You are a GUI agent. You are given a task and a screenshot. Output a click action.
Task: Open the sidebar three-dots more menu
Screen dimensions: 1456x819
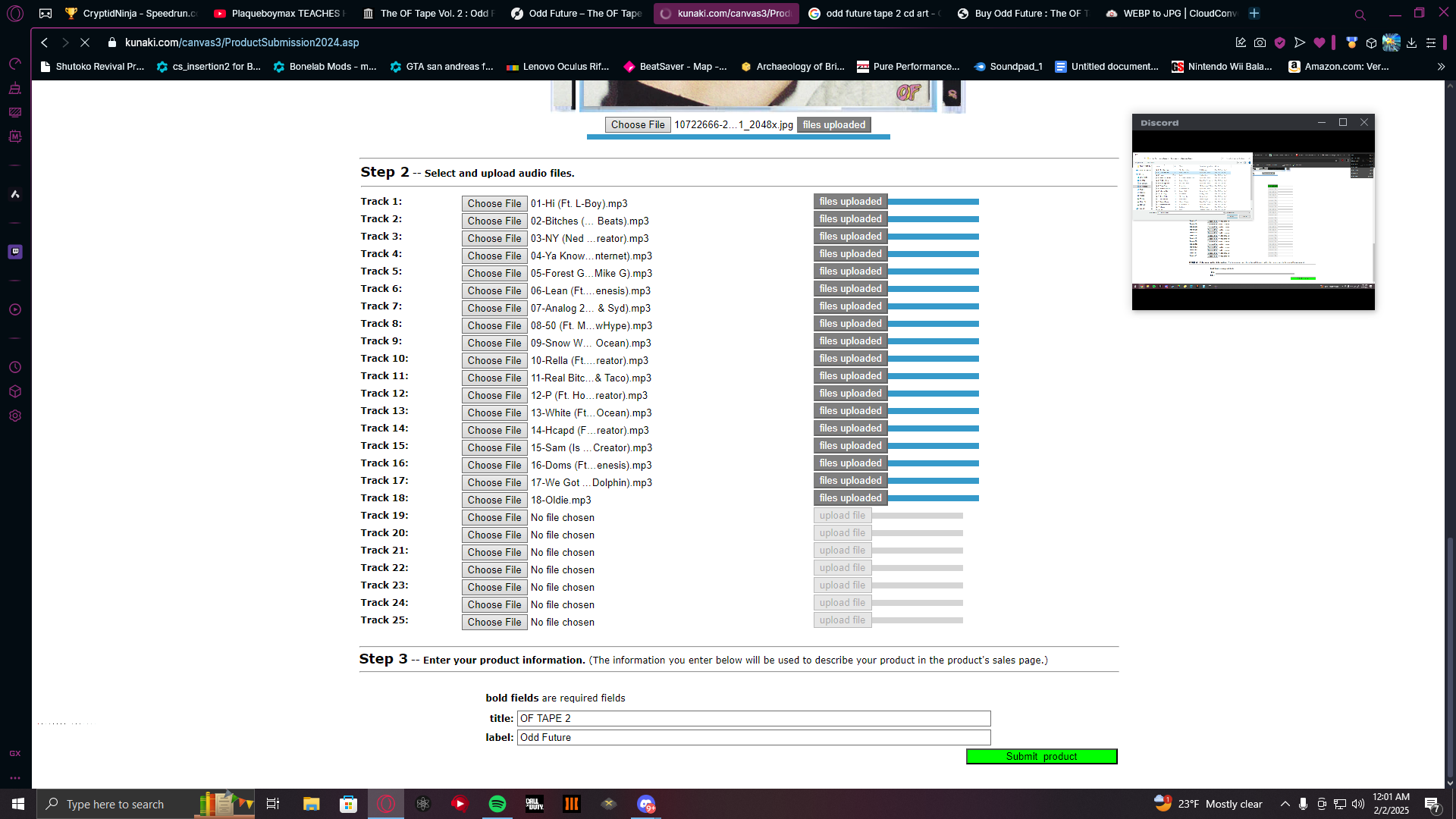(x=15, y=777)
